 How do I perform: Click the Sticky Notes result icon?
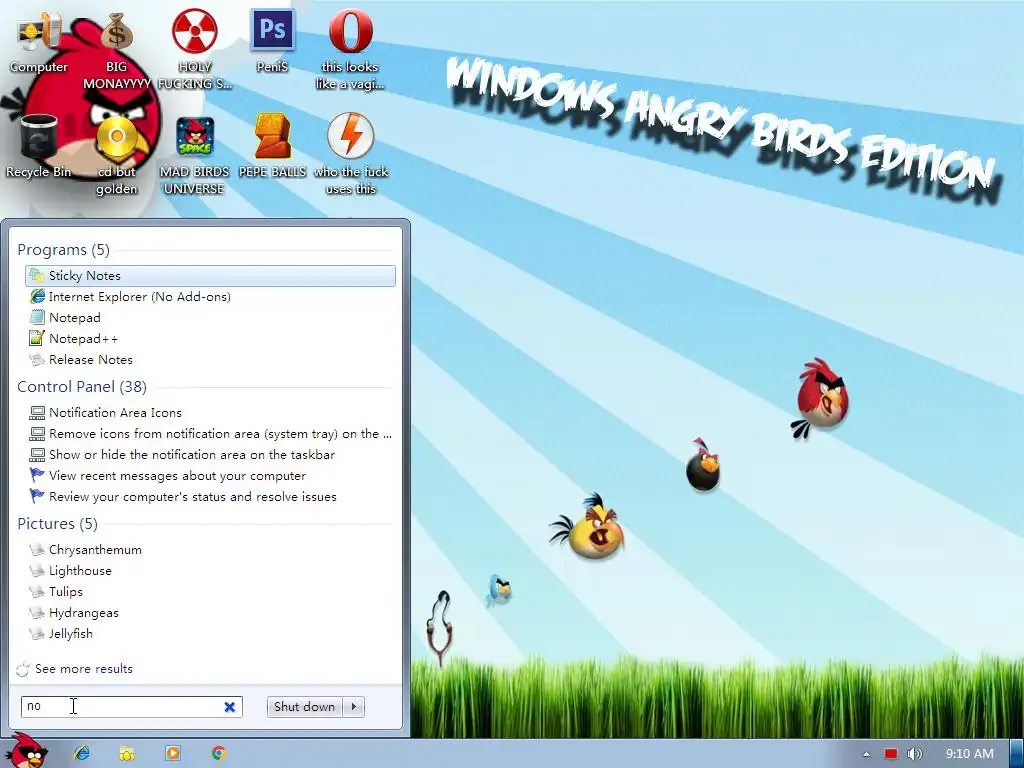click(x=37, y=276)
